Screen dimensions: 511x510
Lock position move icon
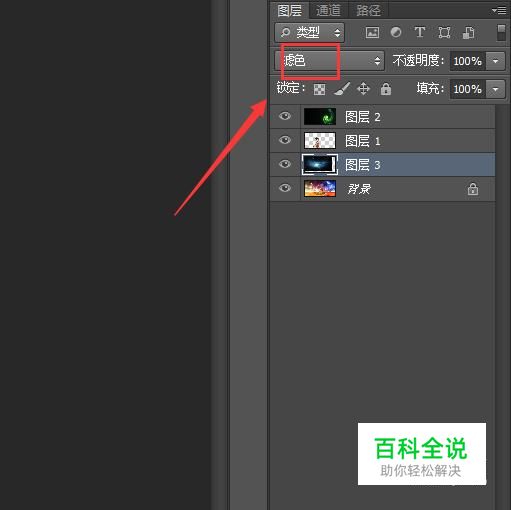click(363, 89)
